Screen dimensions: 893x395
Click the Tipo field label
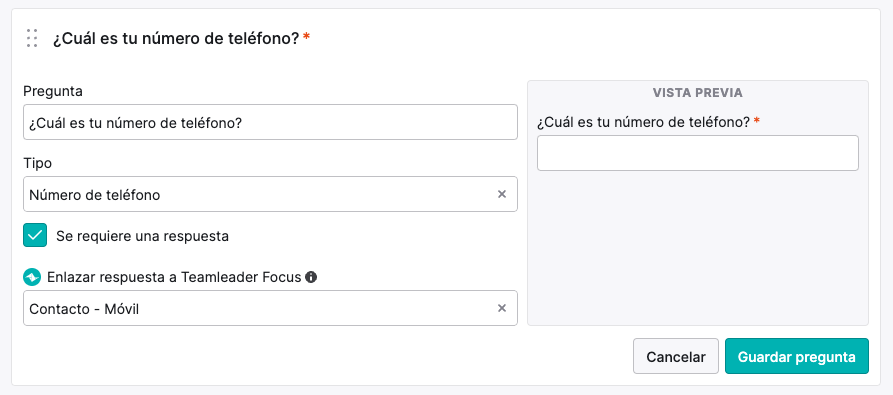[38, 163]
